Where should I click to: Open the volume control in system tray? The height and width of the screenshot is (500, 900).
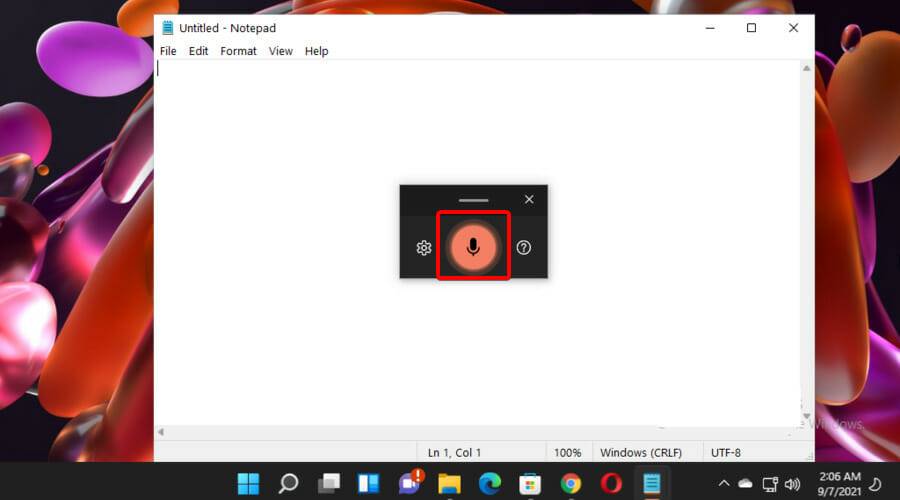tap(793, 484)
